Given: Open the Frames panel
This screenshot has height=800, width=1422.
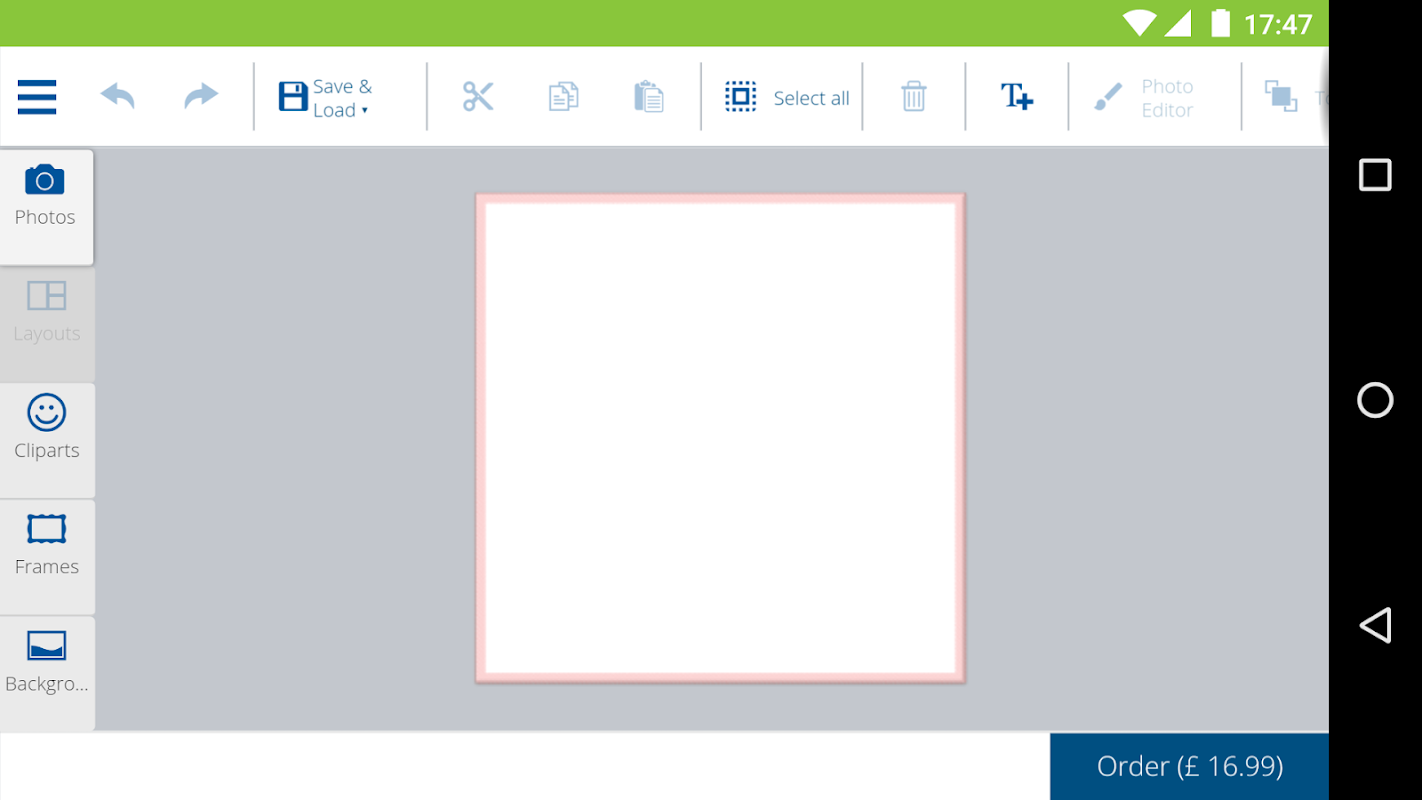Looking at the screenshot, I should tap(47, 557).
